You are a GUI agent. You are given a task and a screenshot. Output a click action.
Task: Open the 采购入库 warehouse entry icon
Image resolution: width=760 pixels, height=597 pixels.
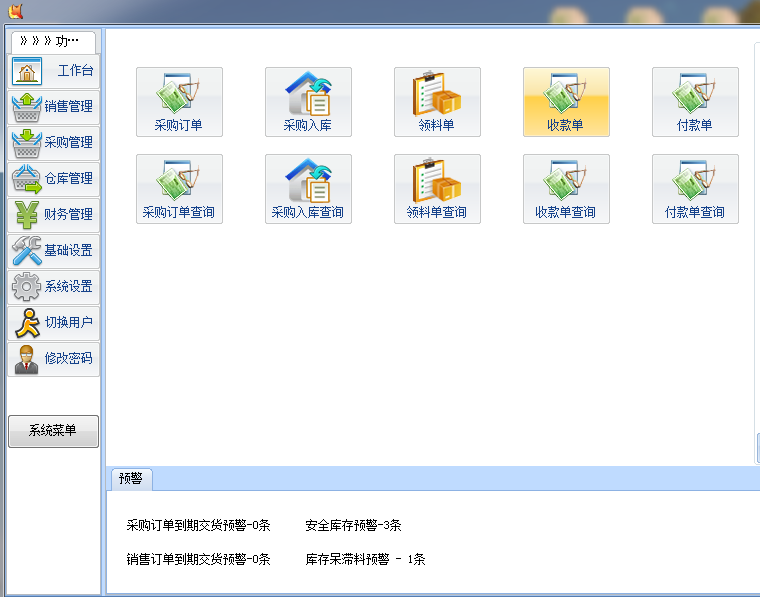308,101
